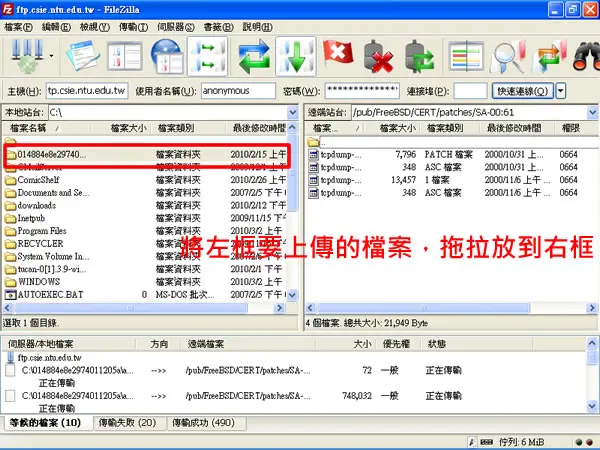This screenshot has height=450, width=600.
Task: Click the disconnect from server icon
Action: coord(378,57)
